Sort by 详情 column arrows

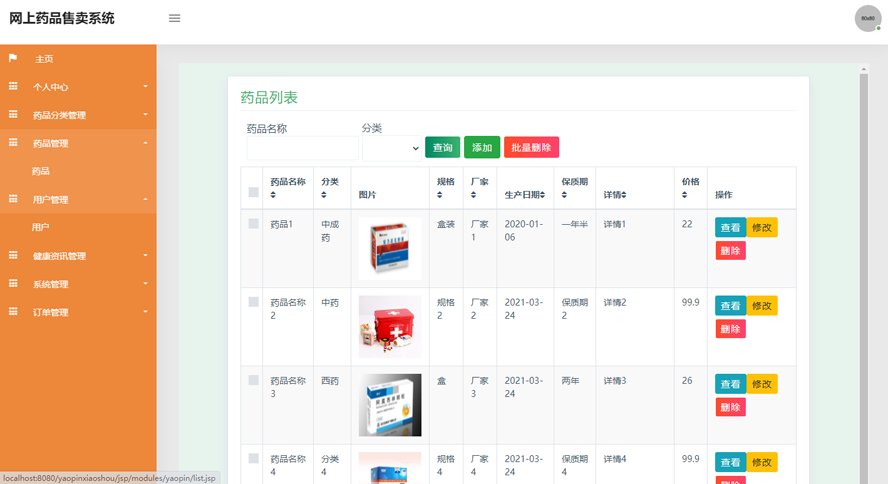[x=624, y=195]
